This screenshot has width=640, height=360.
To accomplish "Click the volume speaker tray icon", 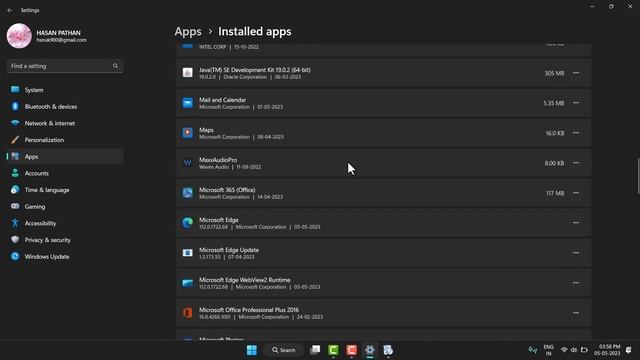I will pos(574,350).
